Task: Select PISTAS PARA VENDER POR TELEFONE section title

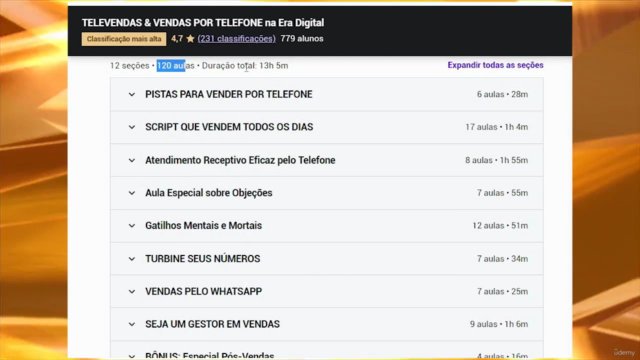Action: (x=229, y=94)
